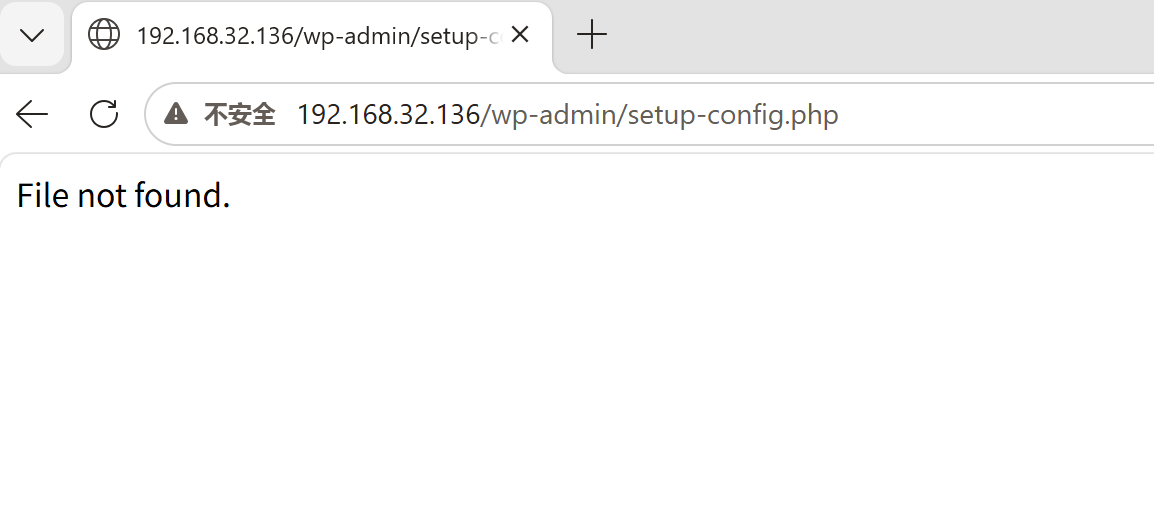Focus empty address bar area after URL

click(994, 115)
